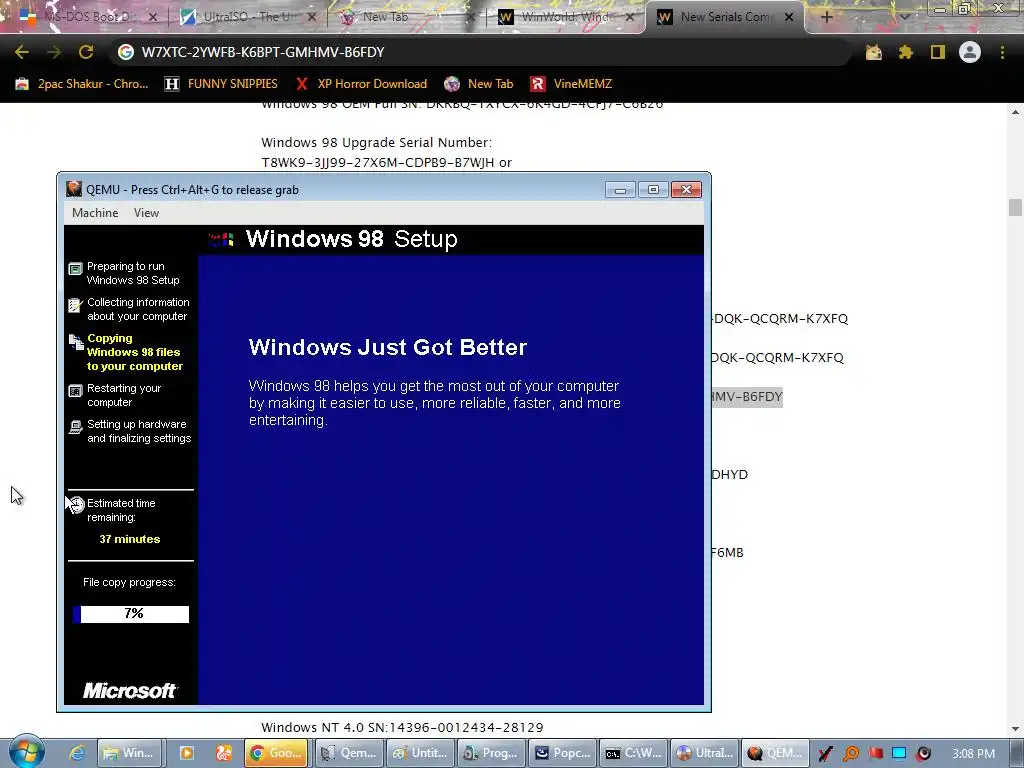Image resolution: width=1024 pixels, height=768 pixels.
Task: Open the New Tab bookmark
Action: (479, 84)
